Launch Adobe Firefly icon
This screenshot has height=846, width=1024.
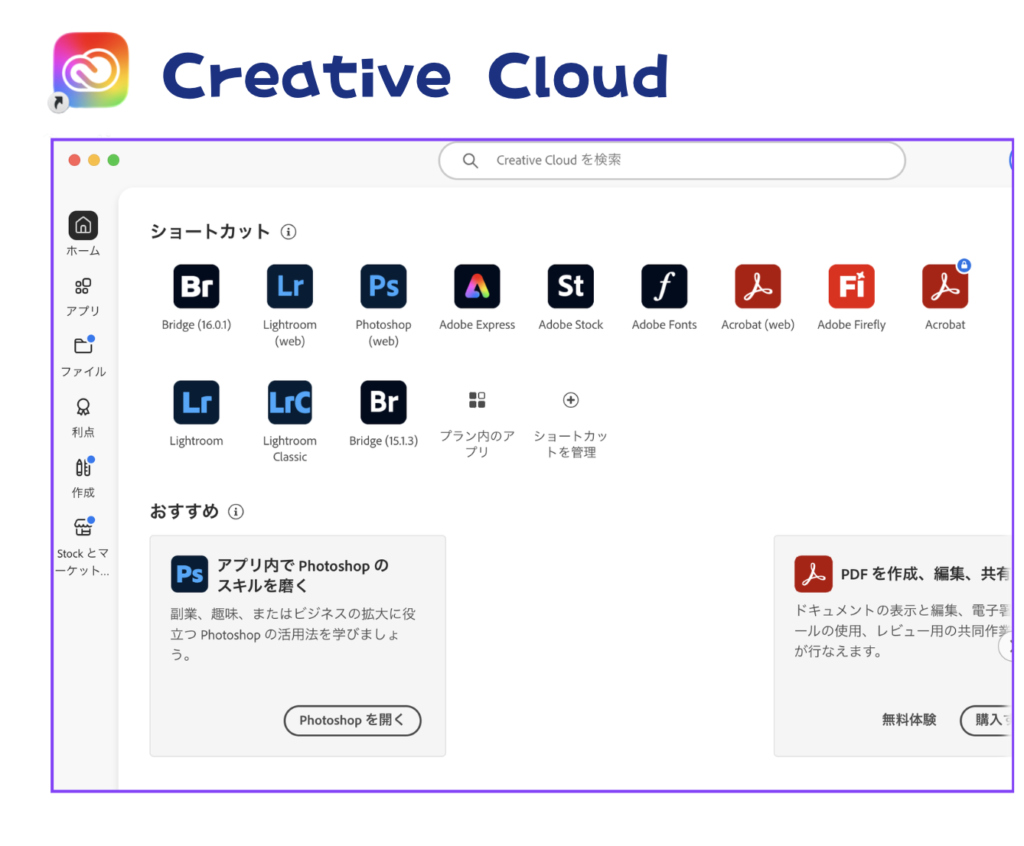[x=851, y=287]
